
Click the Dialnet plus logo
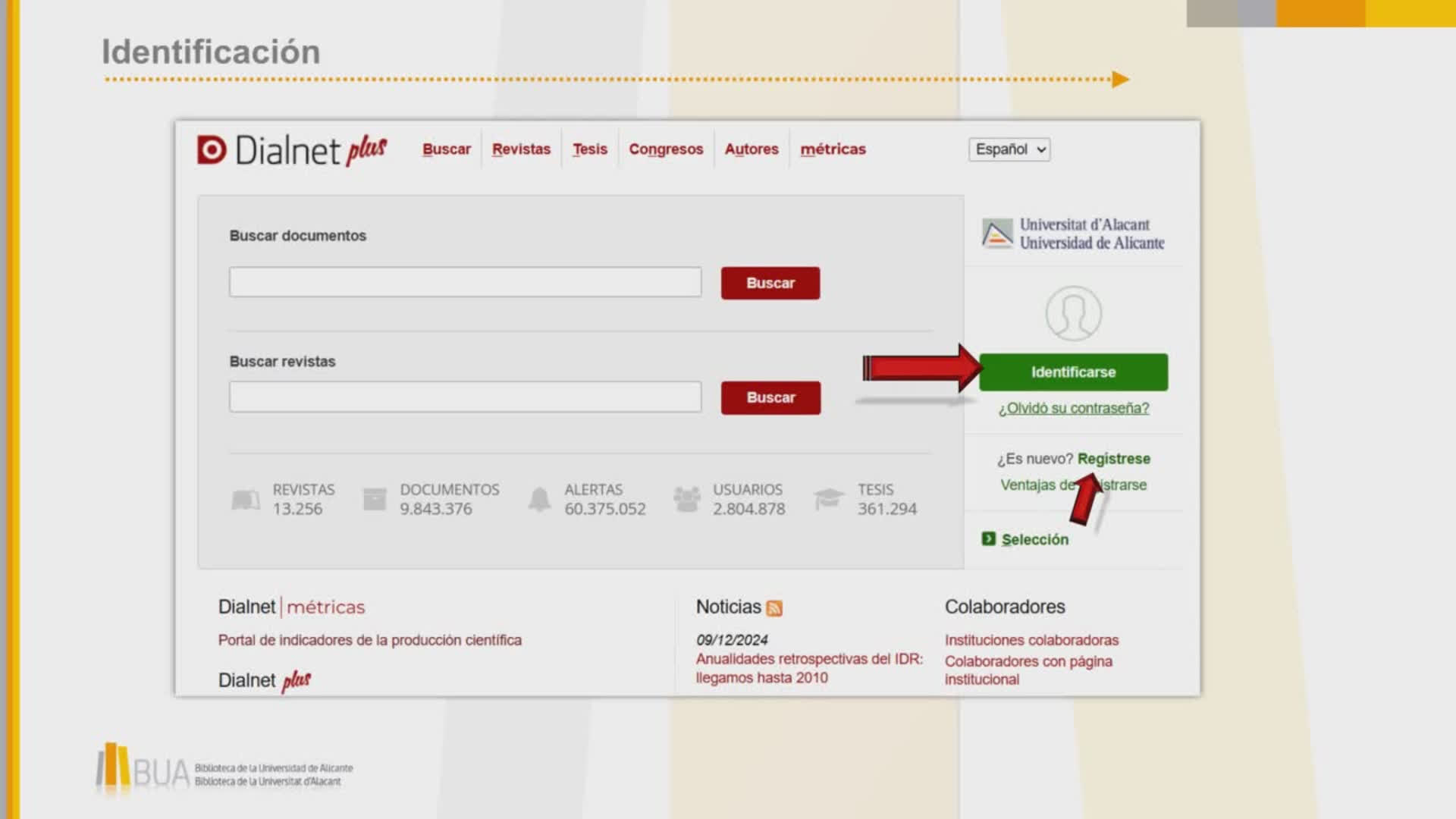(x=292, y=149)
